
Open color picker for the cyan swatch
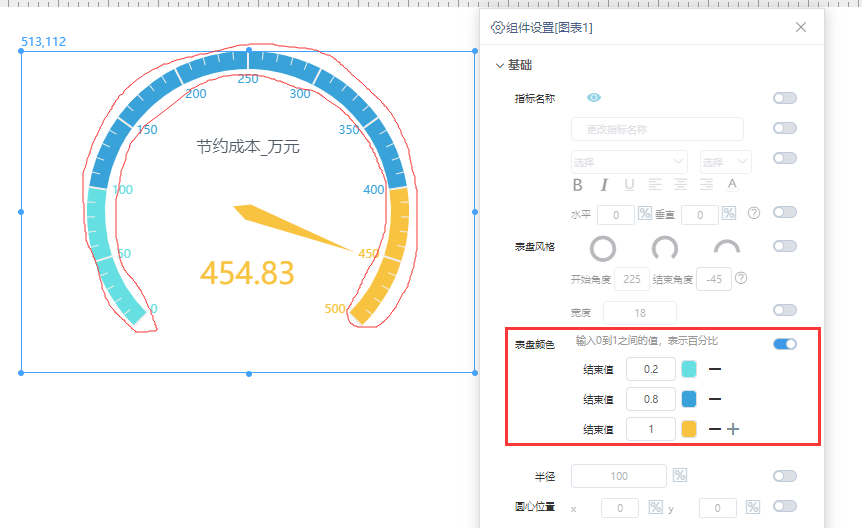tap(689, 369)
